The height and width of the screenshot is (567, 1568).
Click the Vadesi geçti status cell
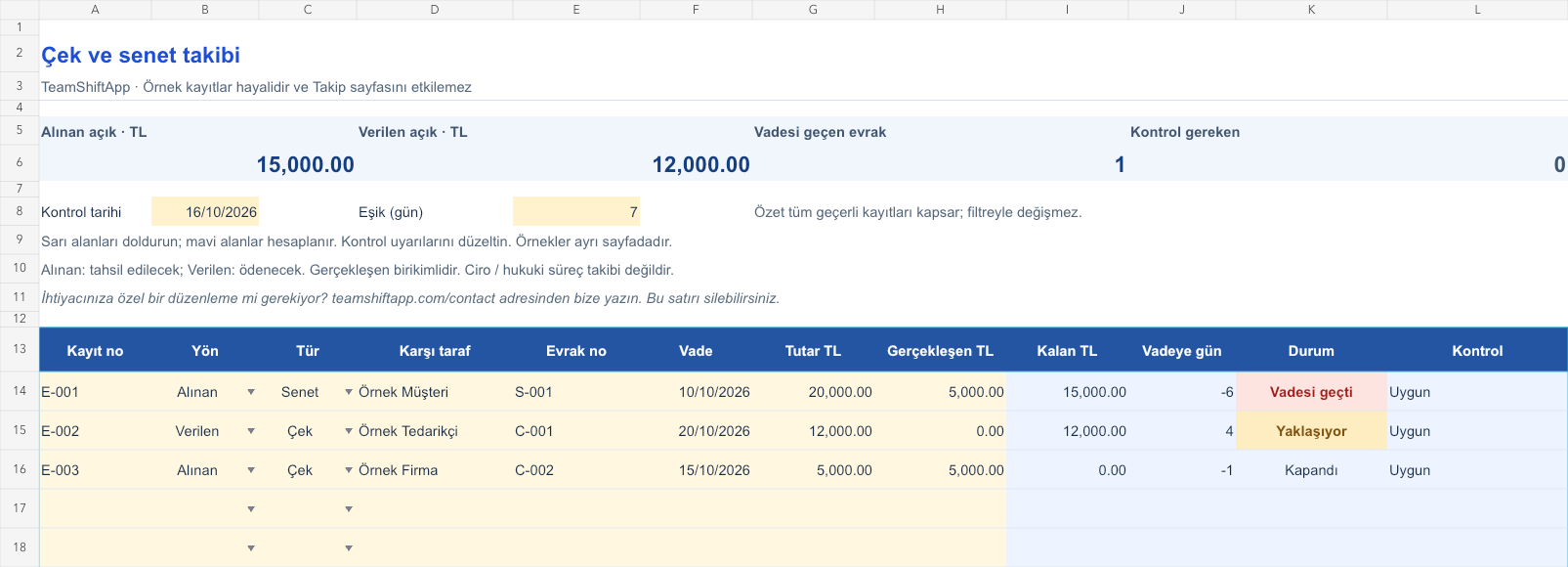pos(1311,392)
